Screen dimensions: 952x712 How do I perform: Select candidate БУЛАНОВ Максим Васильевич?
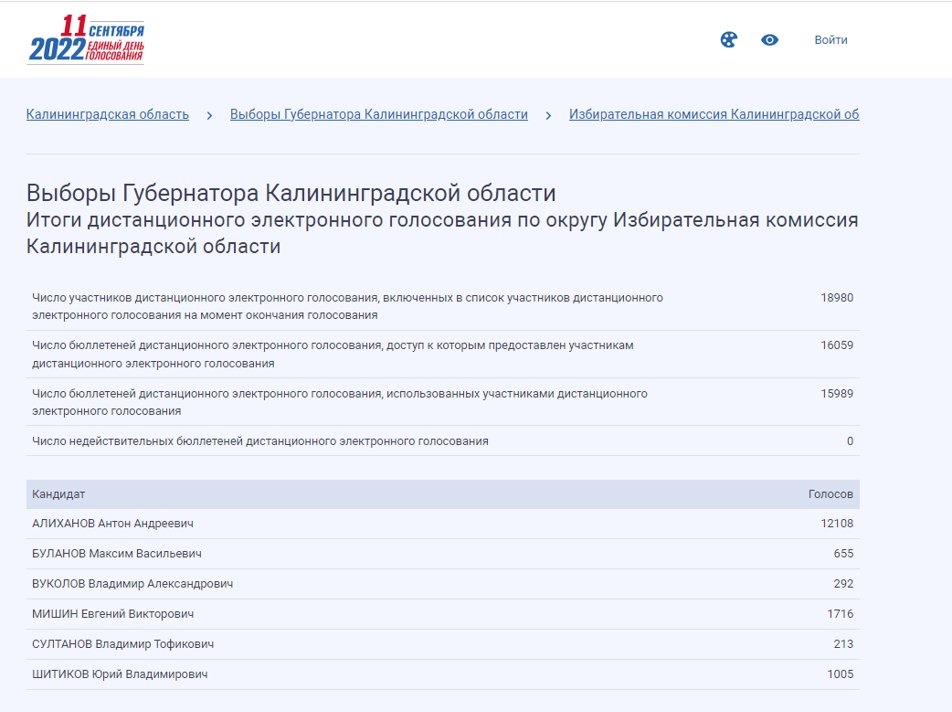[x=117, y=554]
